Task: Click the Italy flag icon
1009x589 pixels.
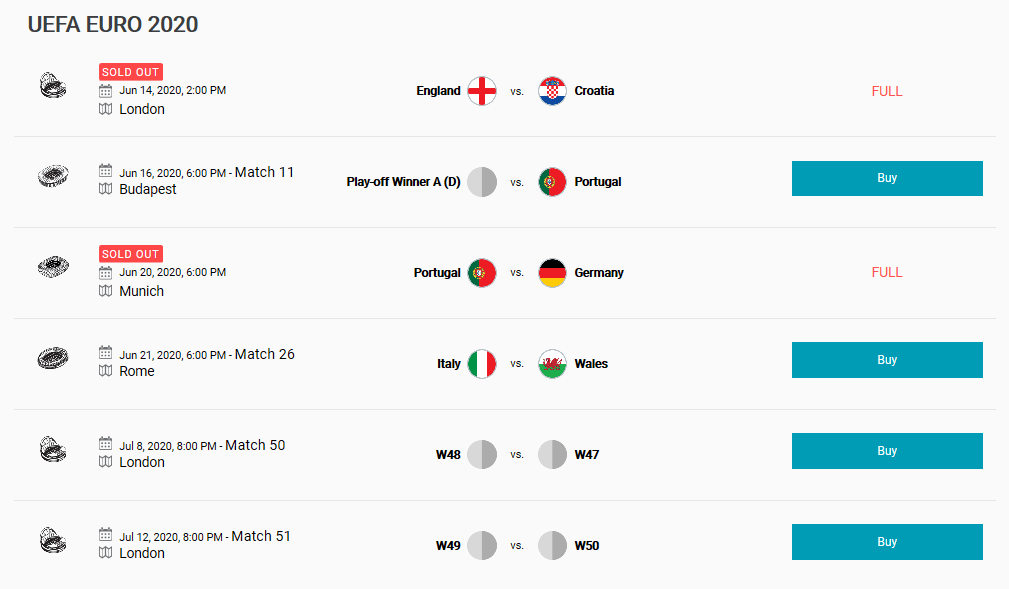Action: 482,364
